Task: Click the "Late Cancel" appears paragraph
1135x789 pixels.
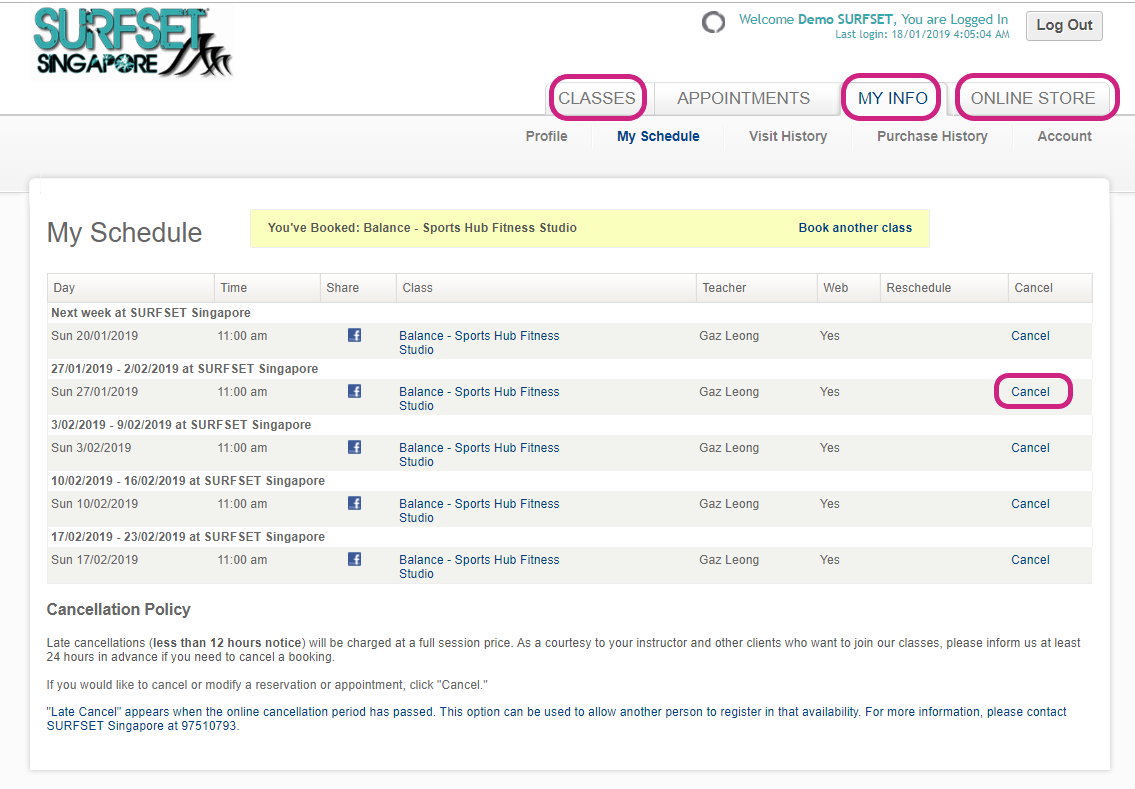Action: point(556,719)
